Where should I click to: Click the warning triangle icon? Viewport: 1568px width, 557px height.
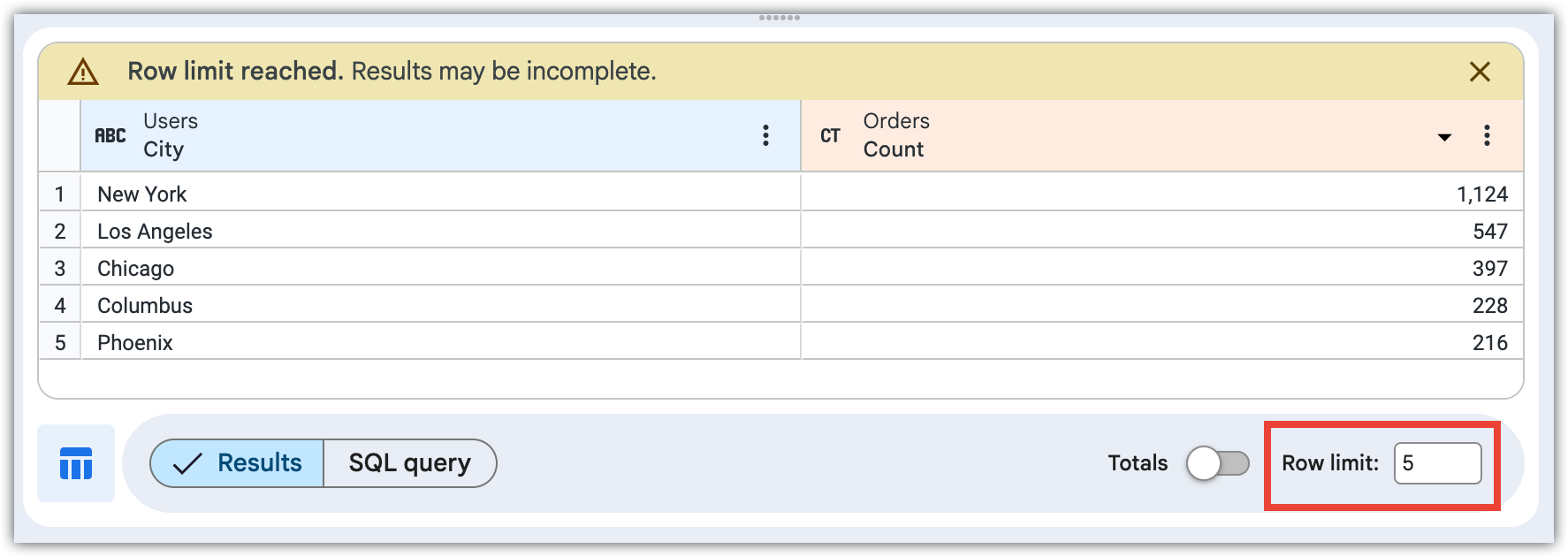pyautogui.click(x=83, y=72)
